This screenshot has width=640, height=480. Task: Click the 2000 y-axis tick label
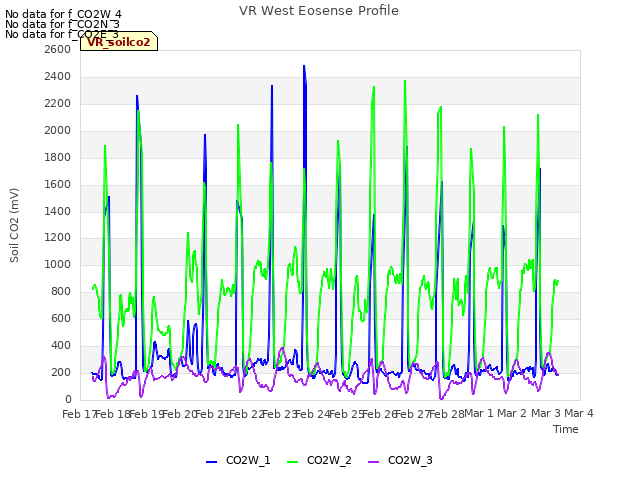[x=58, y=130]
